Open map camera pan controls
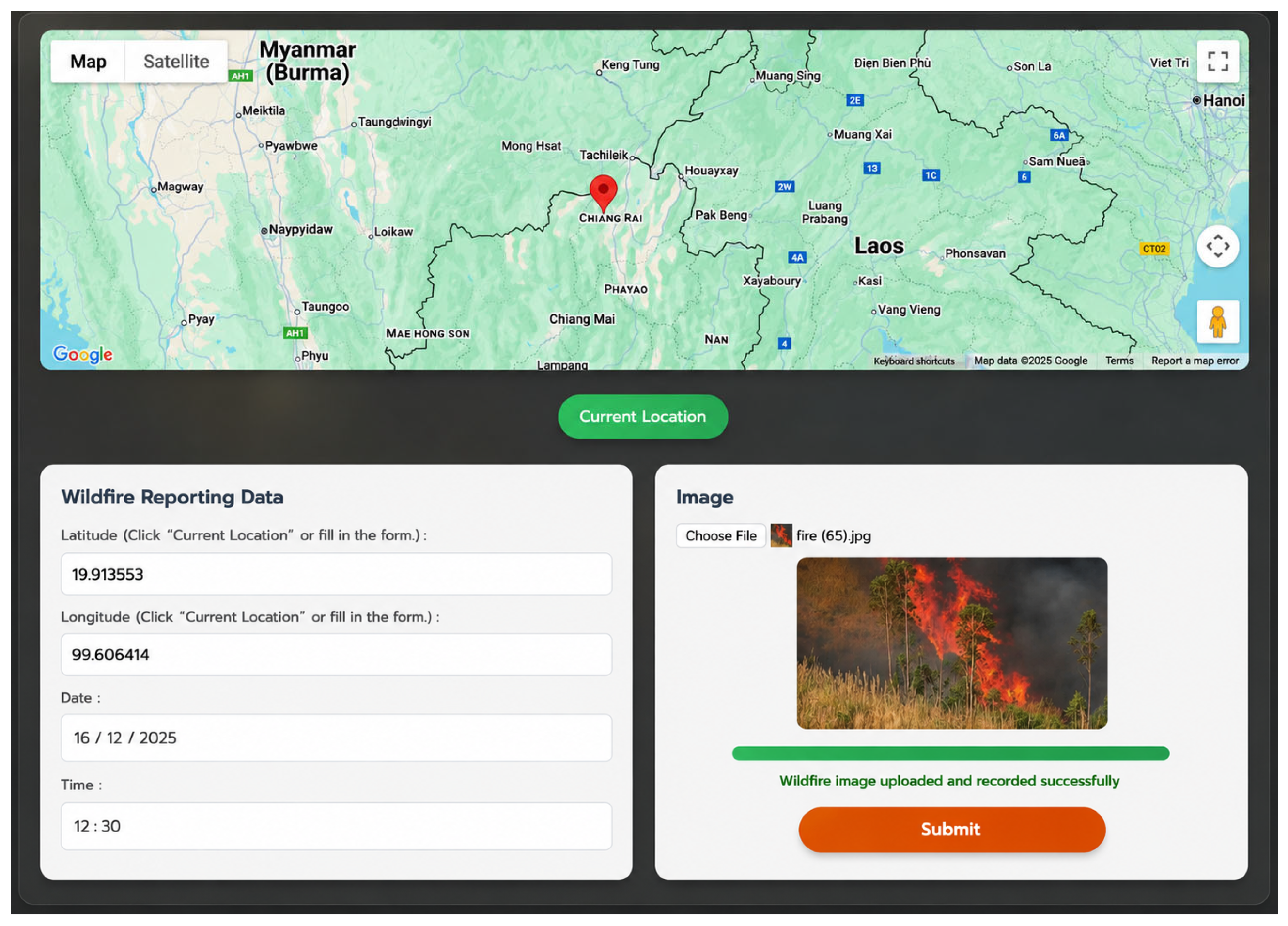 1218,246
